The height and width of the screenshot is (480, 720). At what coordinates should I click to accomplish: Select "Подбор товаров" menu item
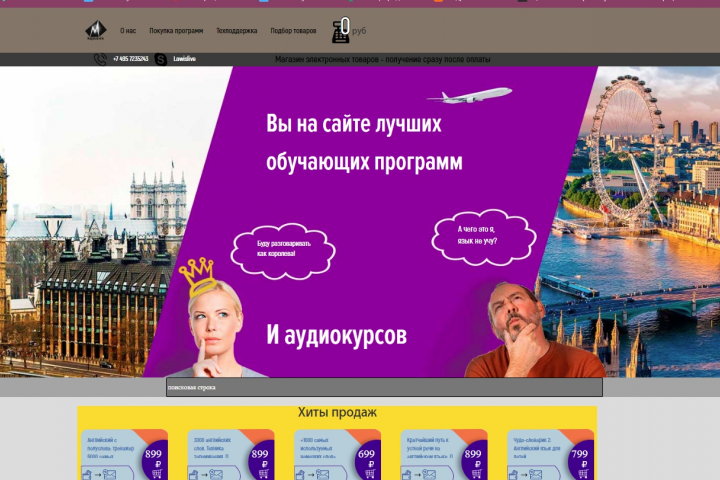[293, 31]
